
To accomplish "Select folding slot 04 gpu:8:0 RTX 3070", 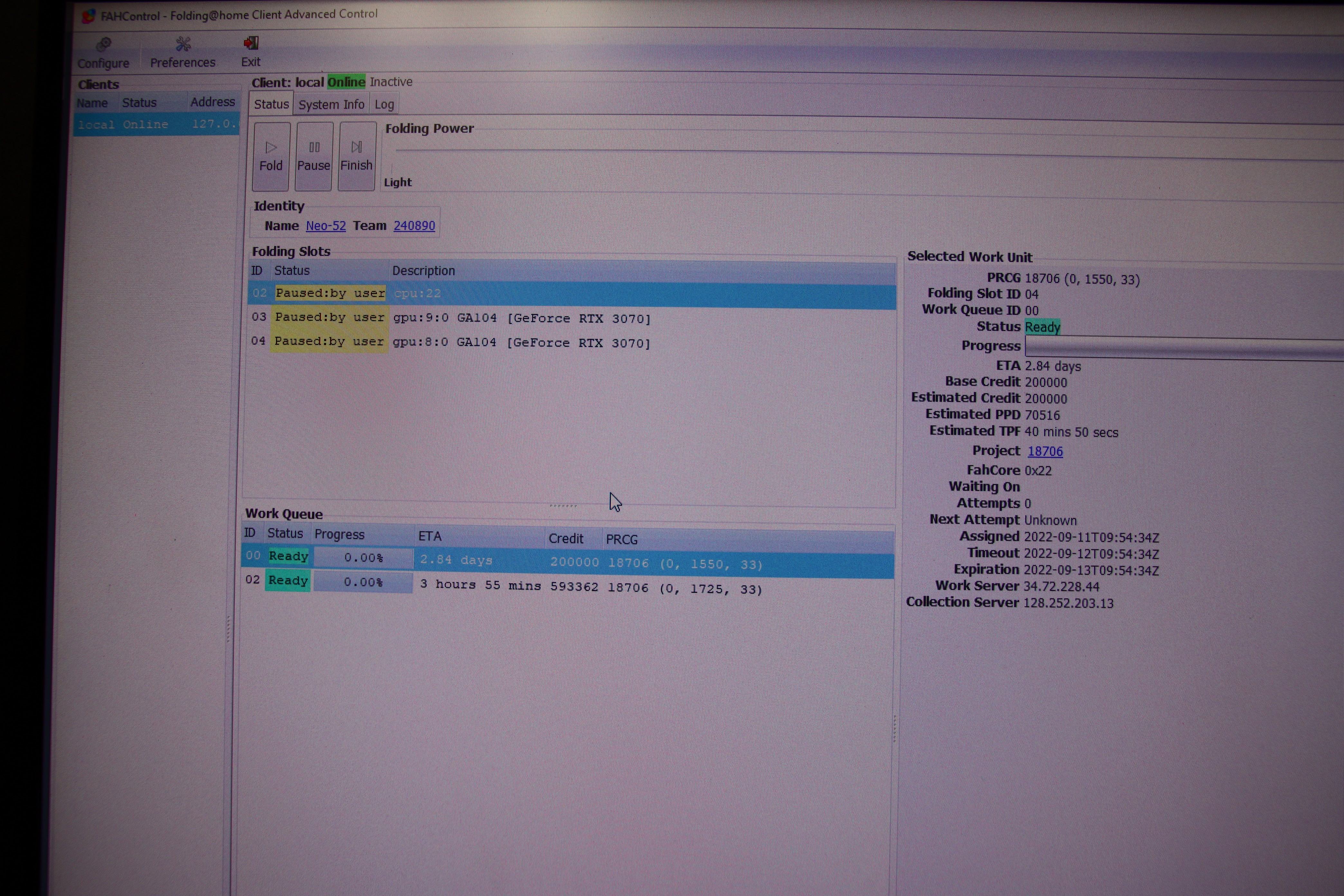I will 572,342.
